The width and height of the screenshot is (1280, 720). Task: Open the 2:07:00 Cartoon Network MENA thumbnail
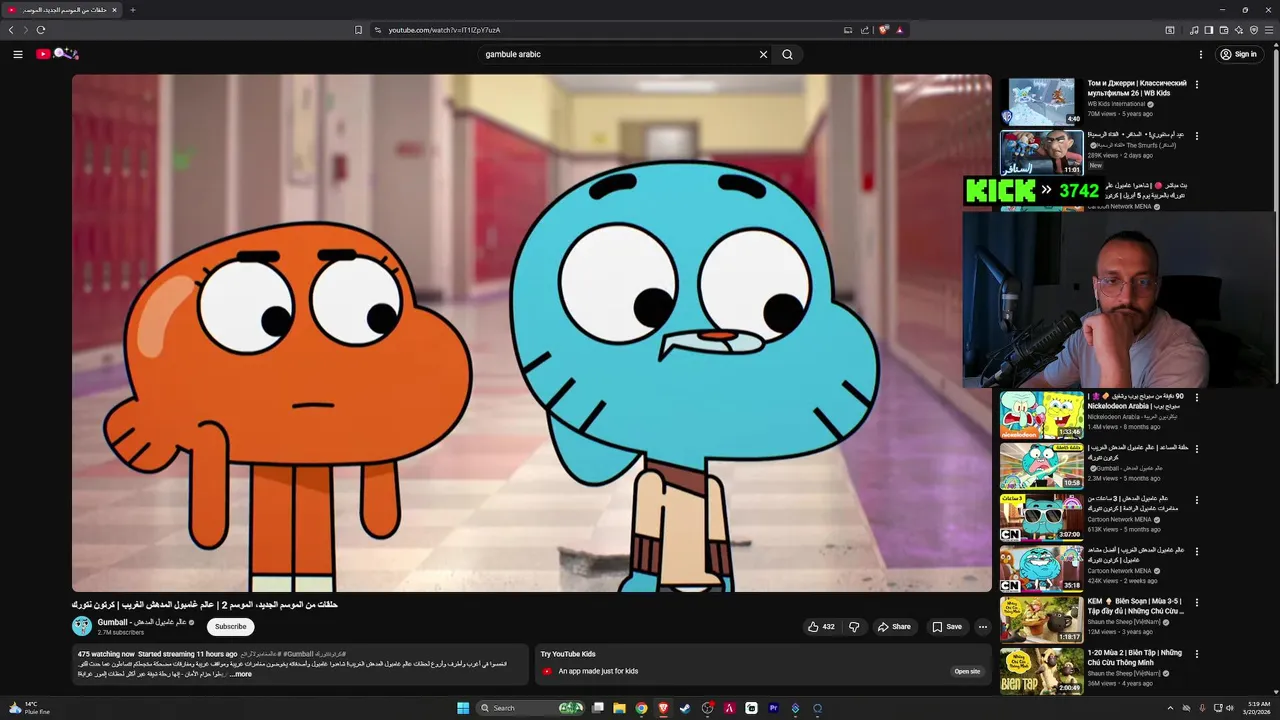[1041, 518]
